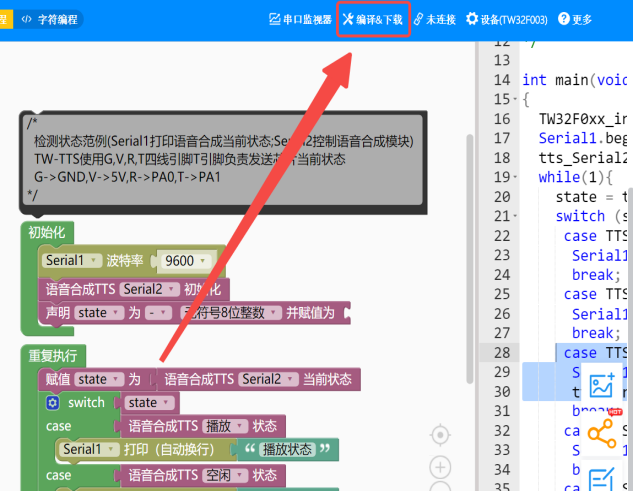The width and height of the screenshot is (634, 492).
Task: Open state variable dropdown in 声明 block
Action: (x=99, y=313)
